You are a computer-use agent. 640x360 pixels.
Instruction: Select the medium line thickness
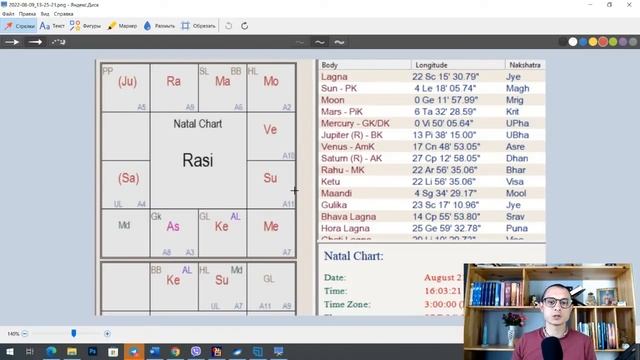(320, 42)
